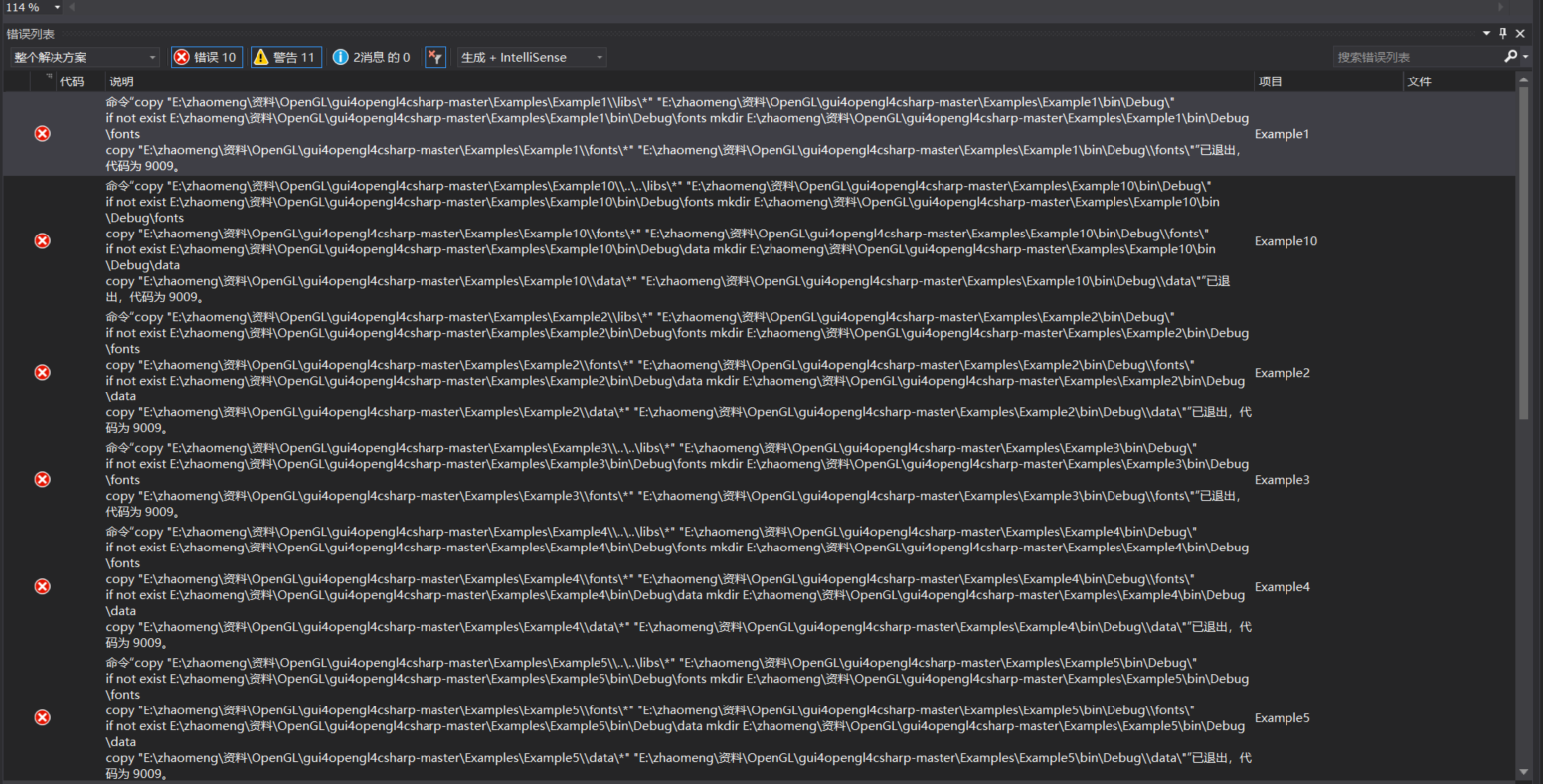Click the red error icon for Example3
The height and width of the screenshot is (784, 1543).
[42, 479]
